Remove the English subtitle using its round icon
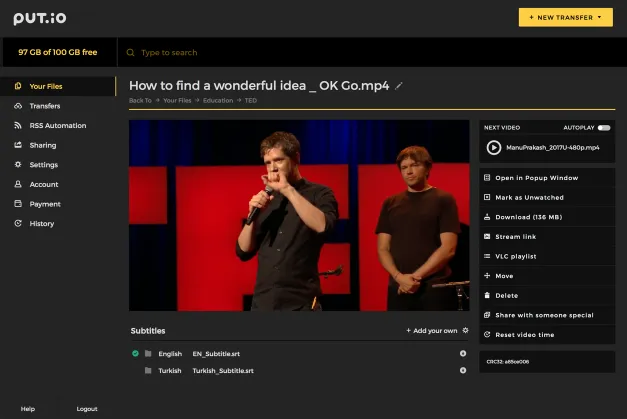The height and width of the screenshot is (419, 627). tap(463, 353)
